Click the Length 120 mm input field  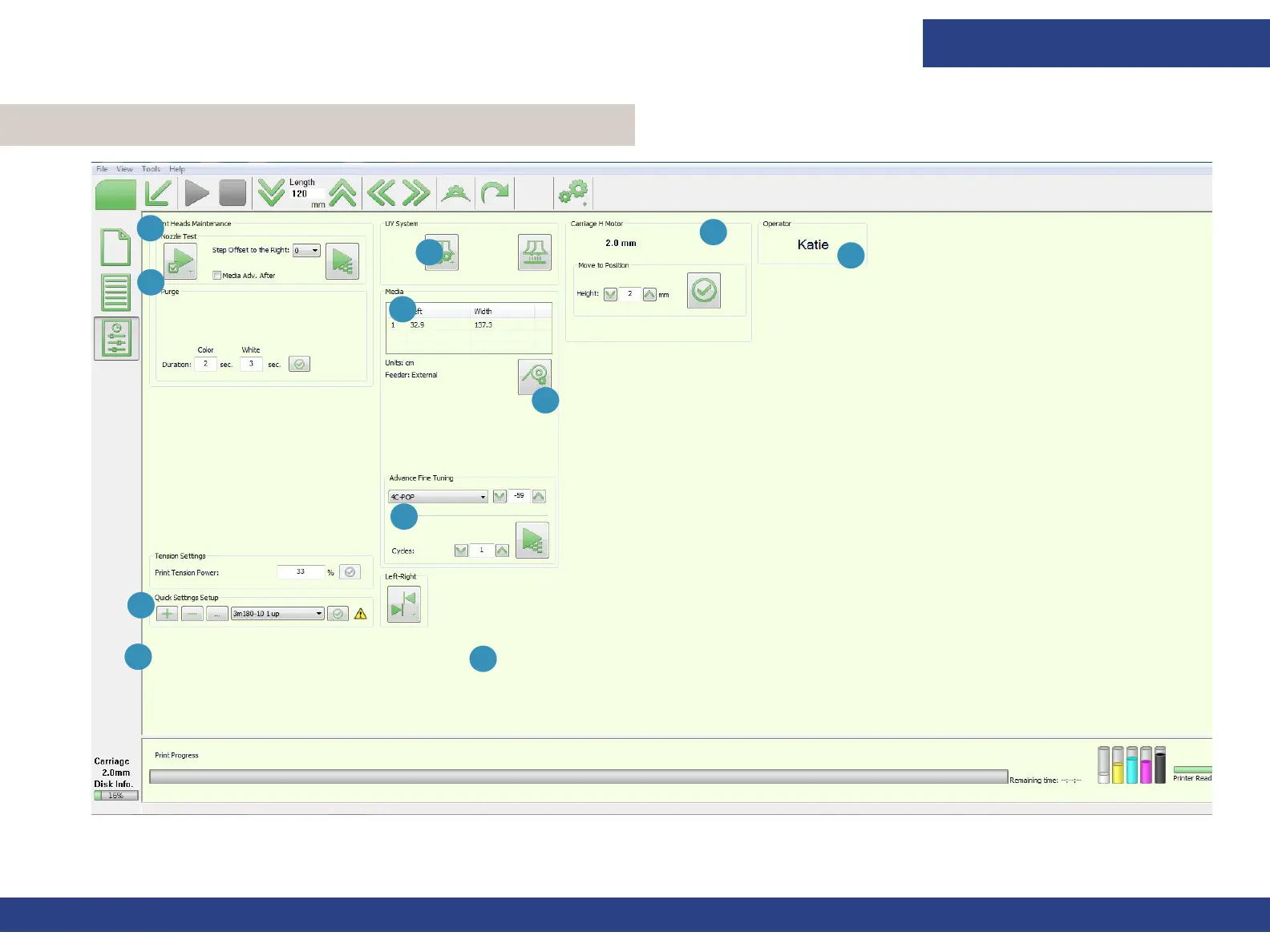point(307,194)
